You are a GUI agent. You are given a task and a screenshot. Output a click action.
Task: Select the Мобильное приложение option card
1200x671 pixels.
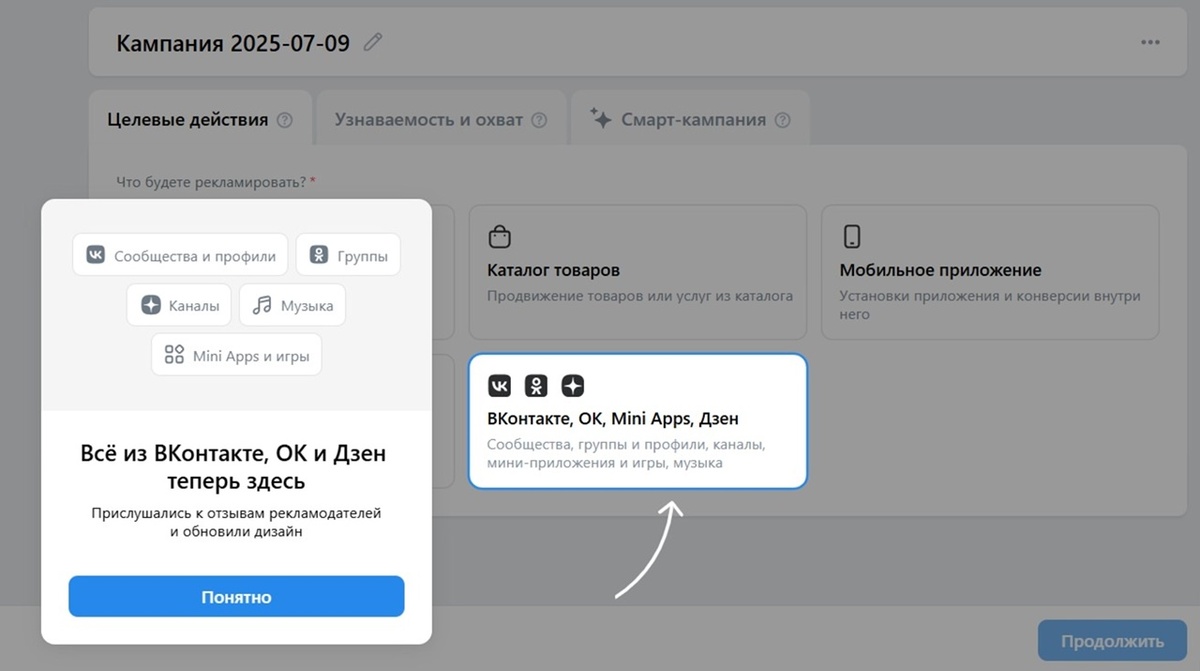990,272
